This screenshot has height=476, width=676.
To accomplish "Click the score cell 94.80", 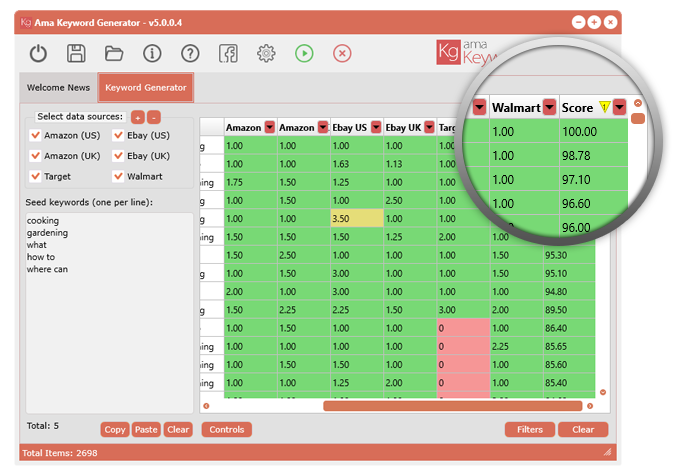I will click(569, 291).
